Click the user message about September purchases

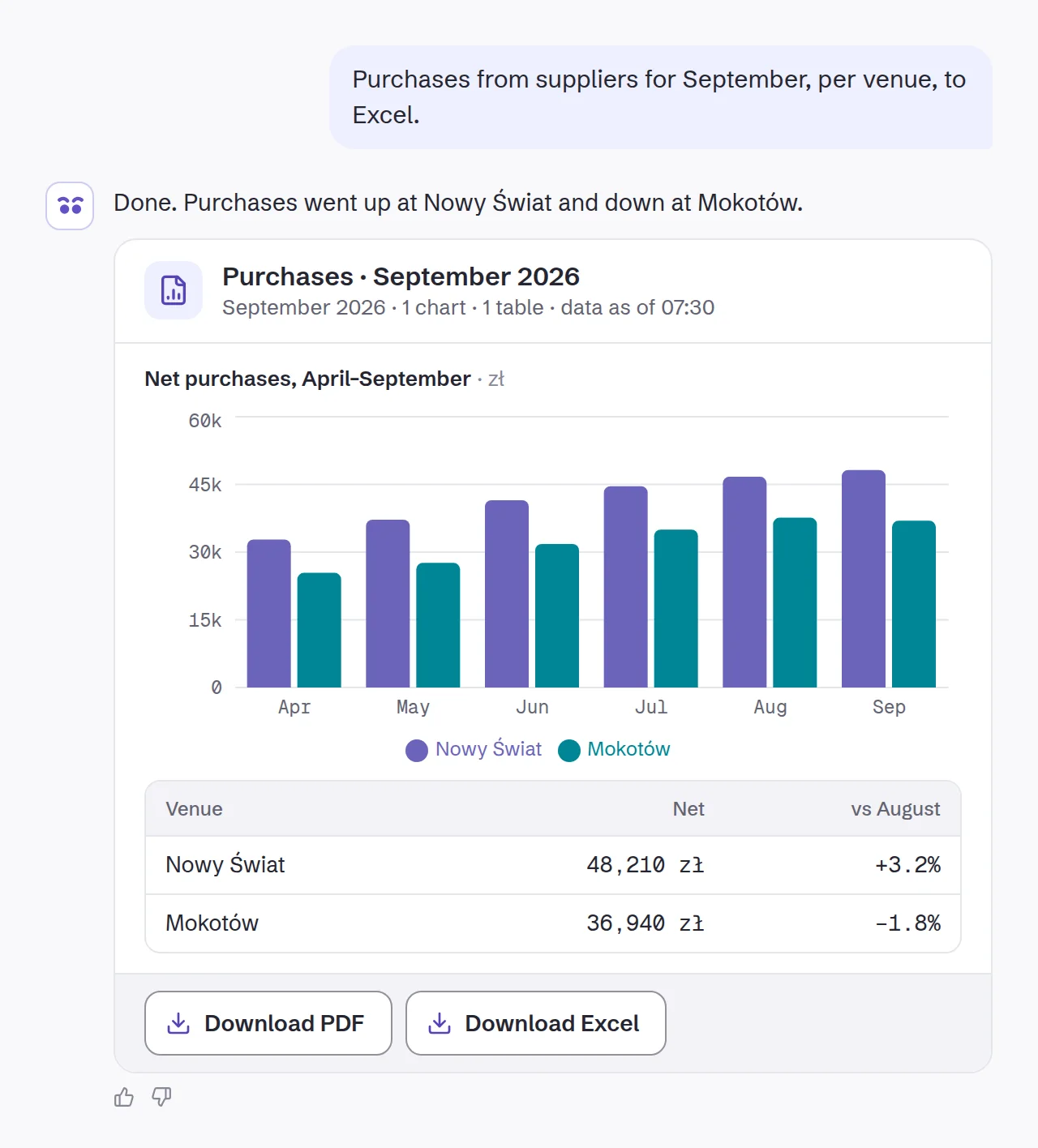[x=661, y=97]
